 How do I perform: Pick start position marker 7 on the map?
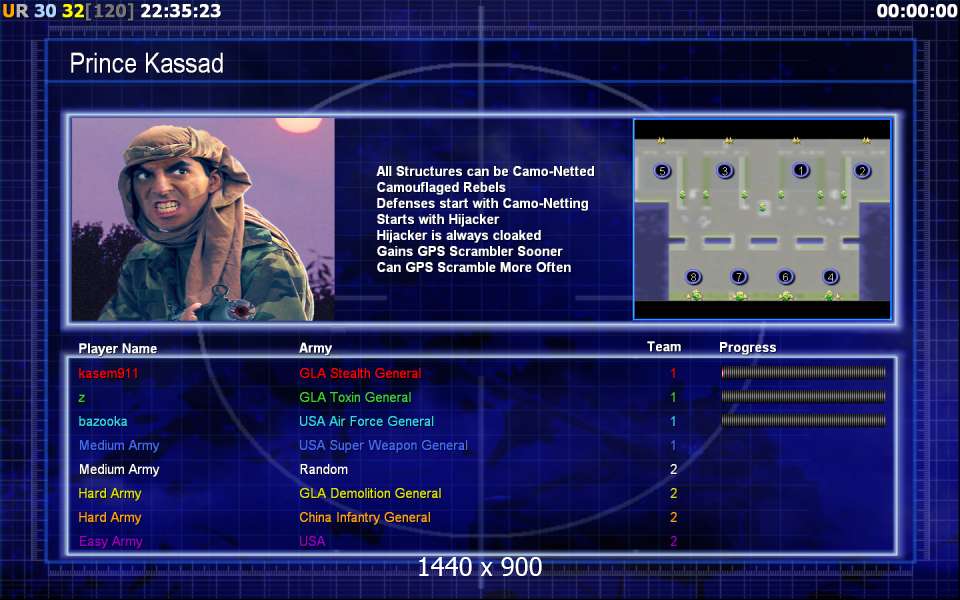(x=739, y=277)
